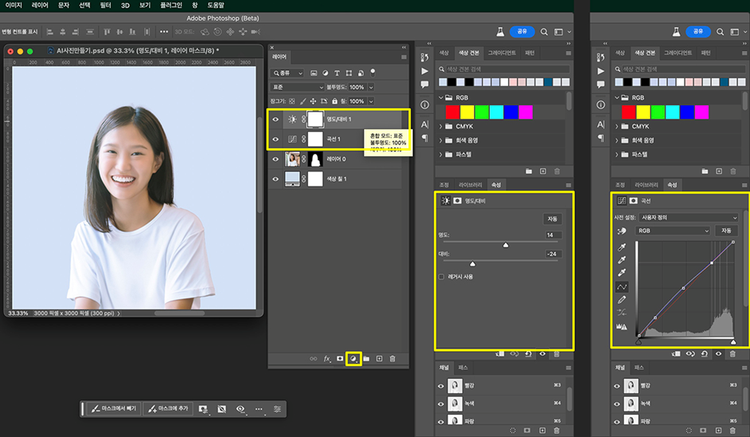Image resolution: width=750 pixels, height=437 pixels.
Task: Open the fx layer style icon
Action: (327, 358)
